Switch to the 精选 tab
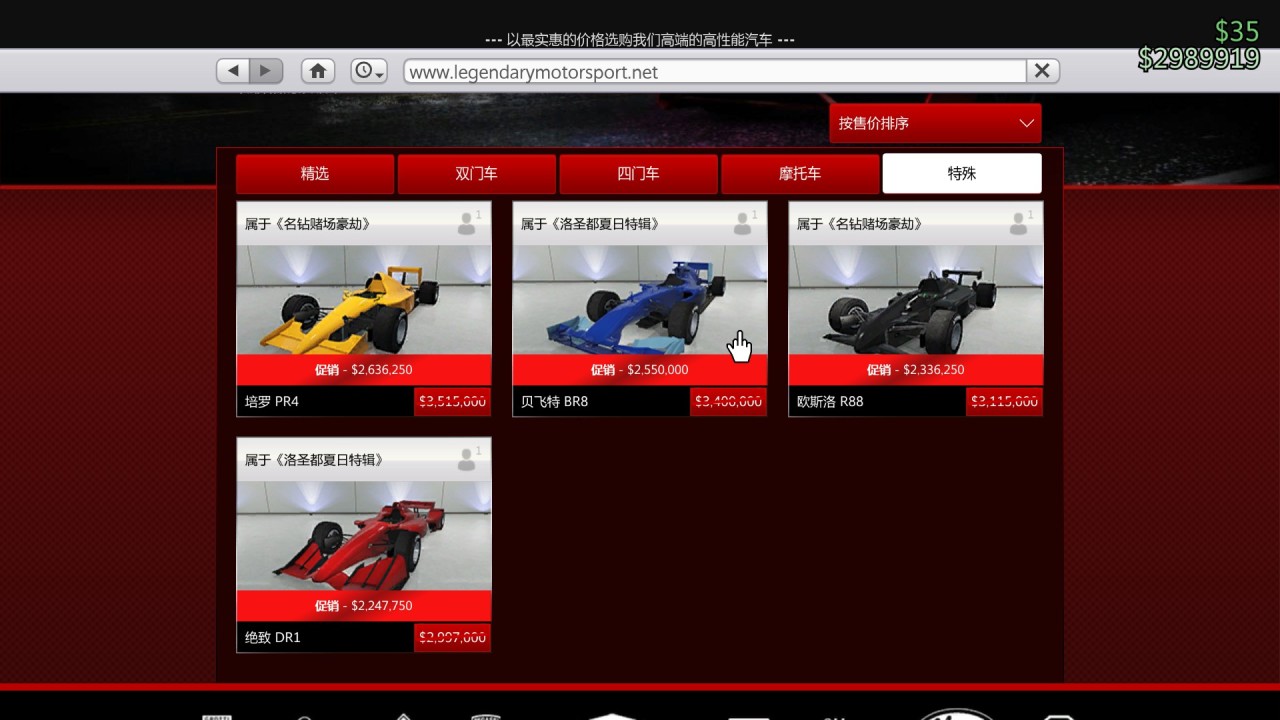This screenshot has width=1280, height=720. (x=315, y=173)
